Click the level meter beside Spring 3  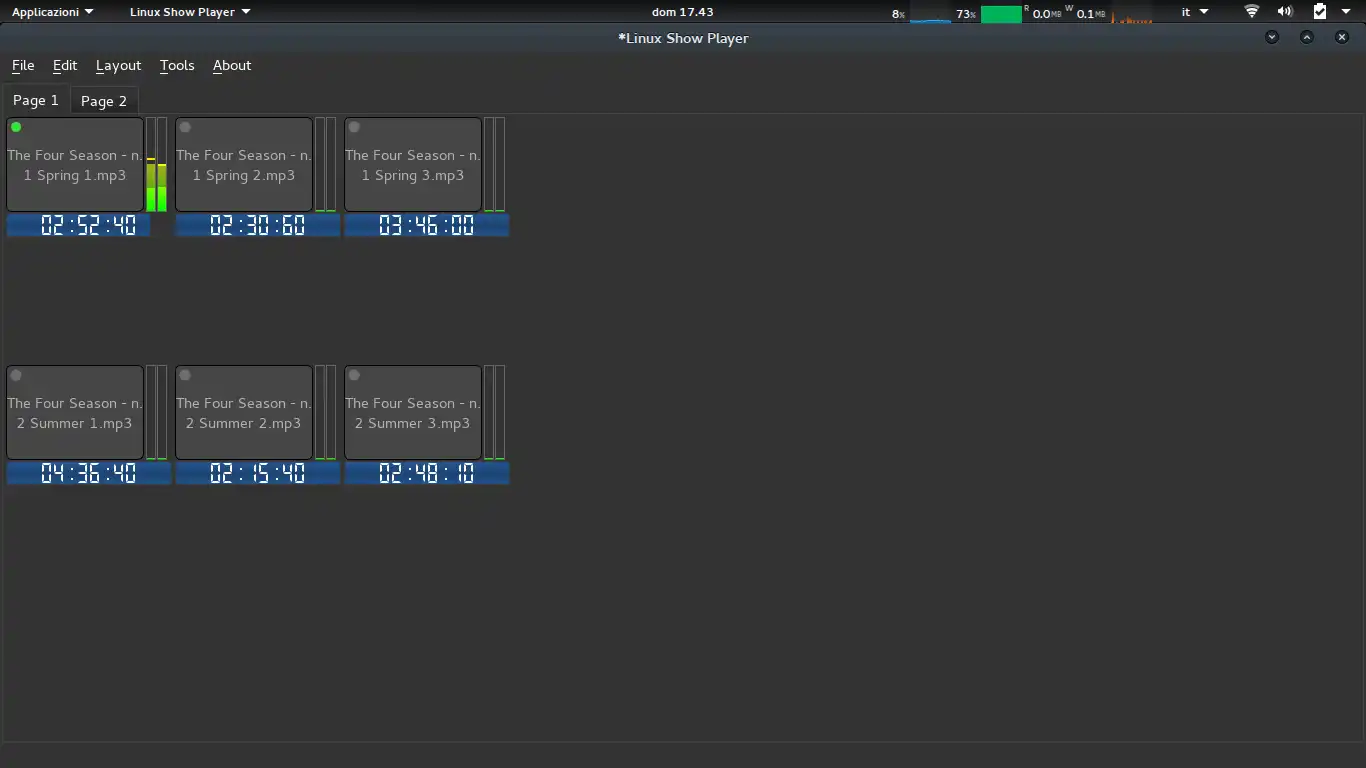pyautogui.click(x=495, y=165)
